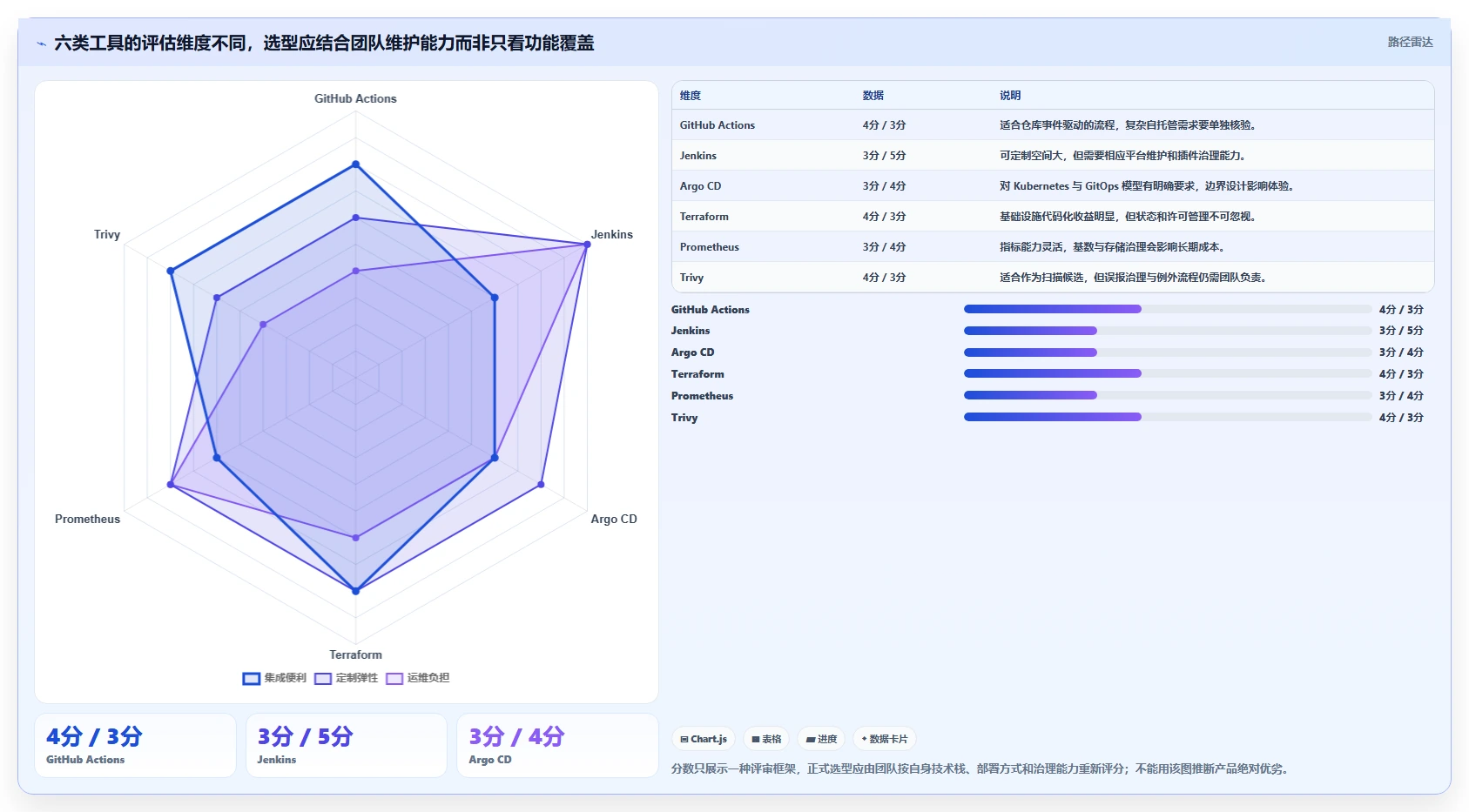Screen dimensions: 1469x812
Task: Click the footnote starting with 分数只展示
Action: (x=982, y=769)
